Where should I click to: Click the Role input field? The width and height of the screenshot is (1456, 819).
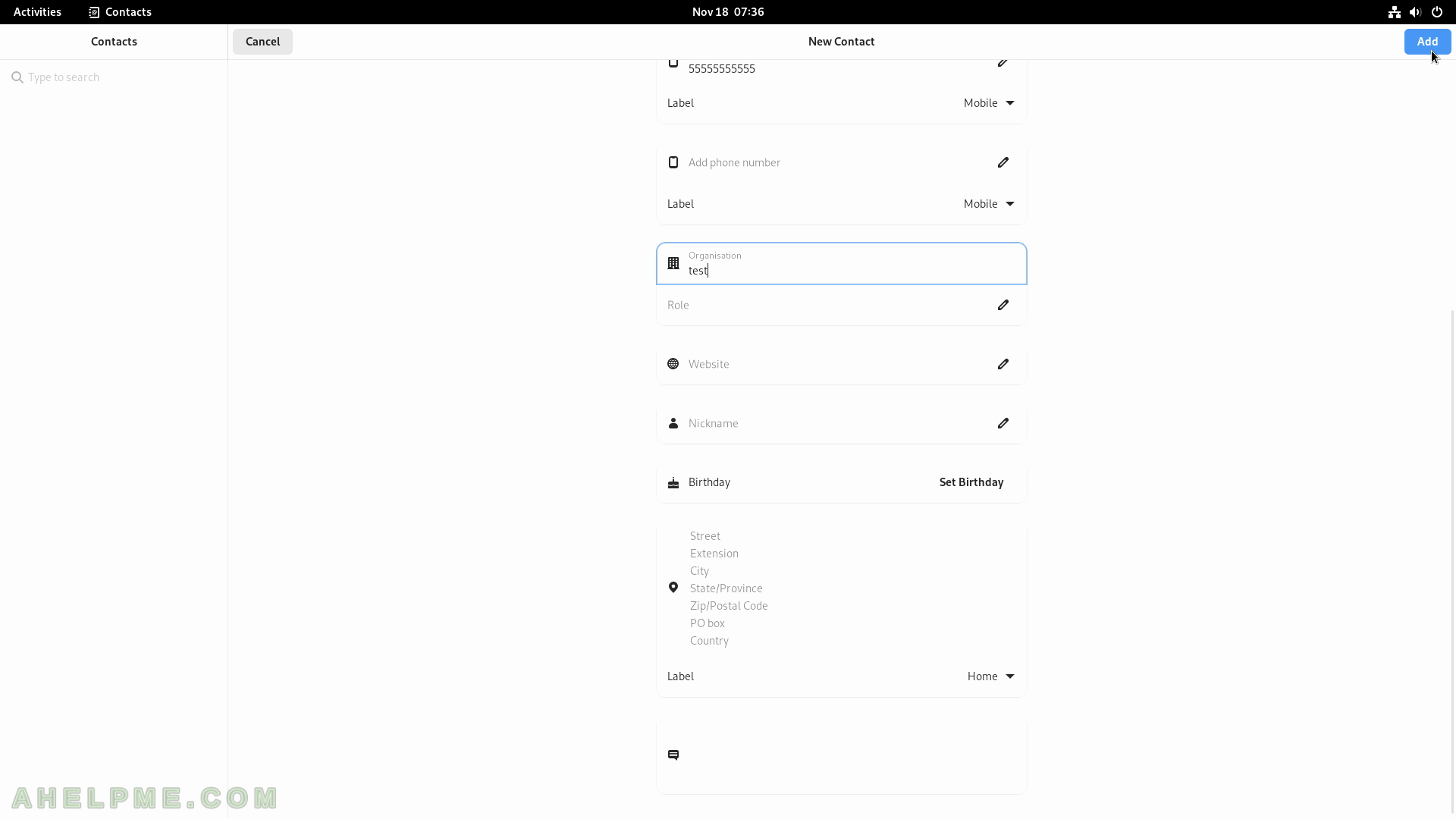tap(841, 305)
